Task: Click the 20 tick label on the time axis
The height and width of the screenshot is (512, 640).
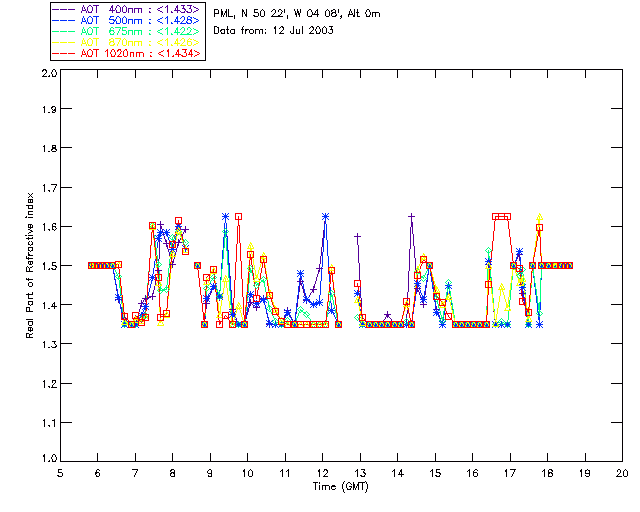Action: coord(621,474)
